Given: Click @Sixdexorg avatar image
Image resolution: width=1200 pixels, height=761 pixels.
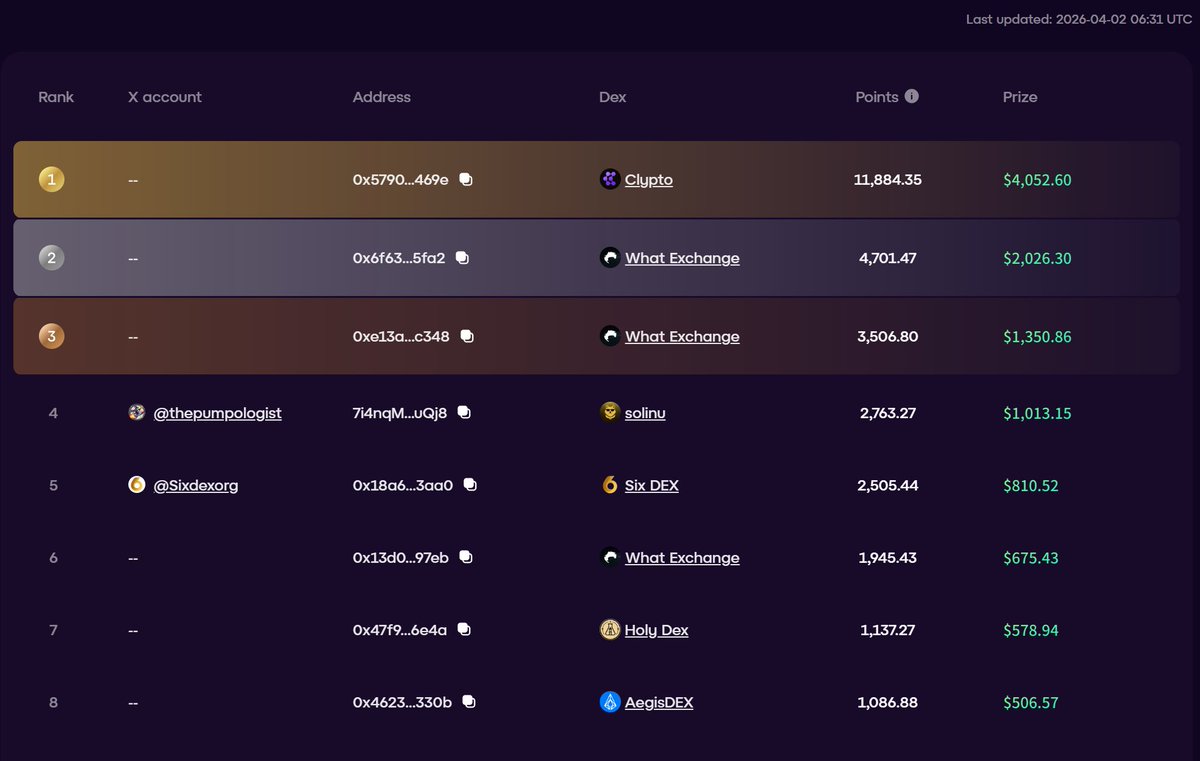Looking at the screenshot, I should pyautogui.click(x=137, y=485).
